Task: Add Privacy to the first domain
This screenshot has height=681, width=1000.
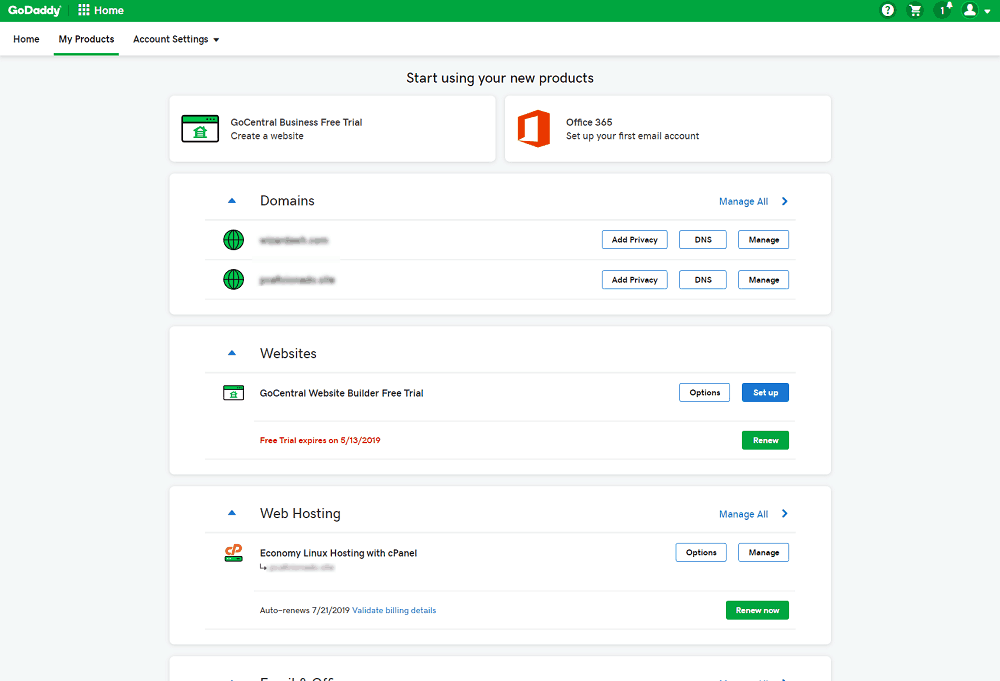Action: click(x=635, y=240)
